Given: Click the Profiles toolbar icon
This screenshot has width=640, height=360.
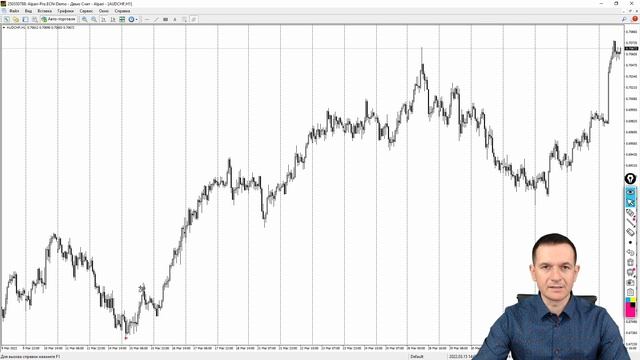Looking at the screenshot, I should (16, 19).
